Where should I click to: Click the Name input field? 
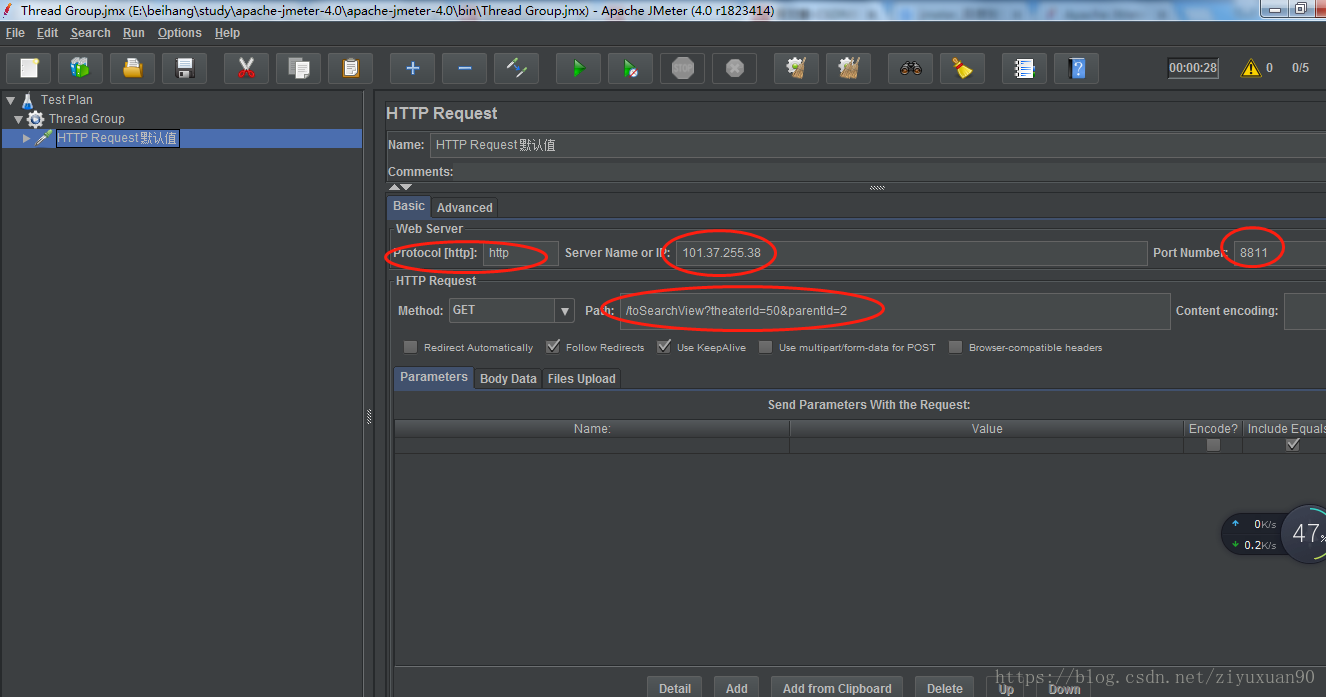(878, 145)
